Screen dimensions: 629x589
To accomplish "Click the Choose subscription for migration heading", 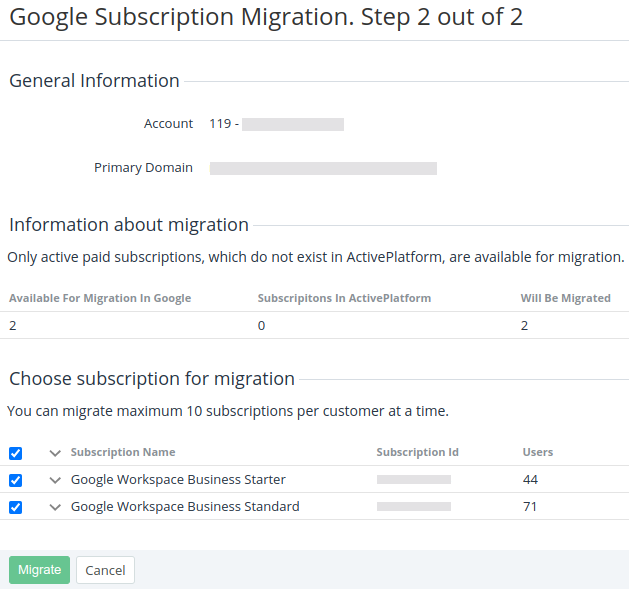I will click(x=152, y=379).
